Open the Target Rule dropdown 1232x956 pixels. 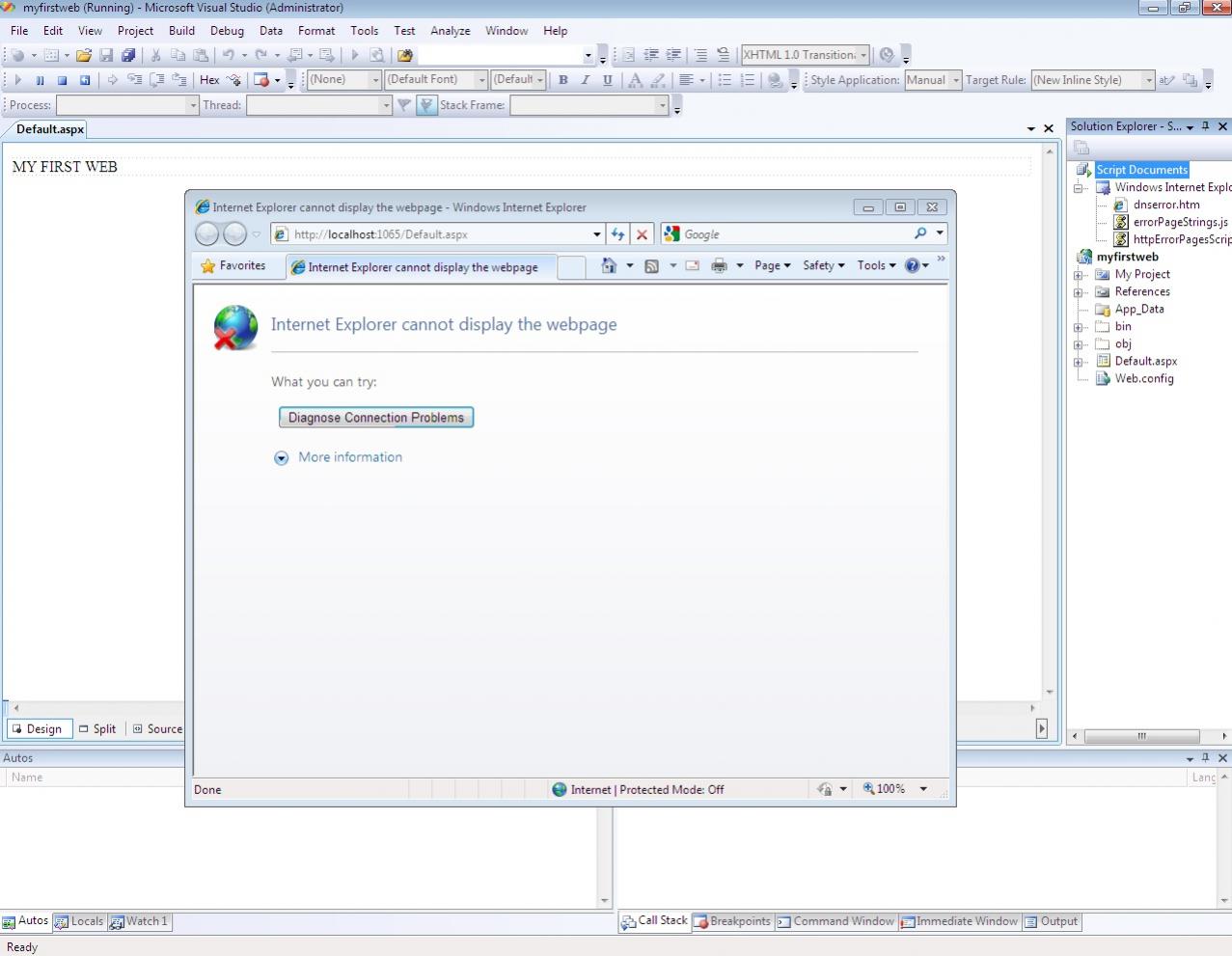pyautogui.click(x=1092, y=80)
